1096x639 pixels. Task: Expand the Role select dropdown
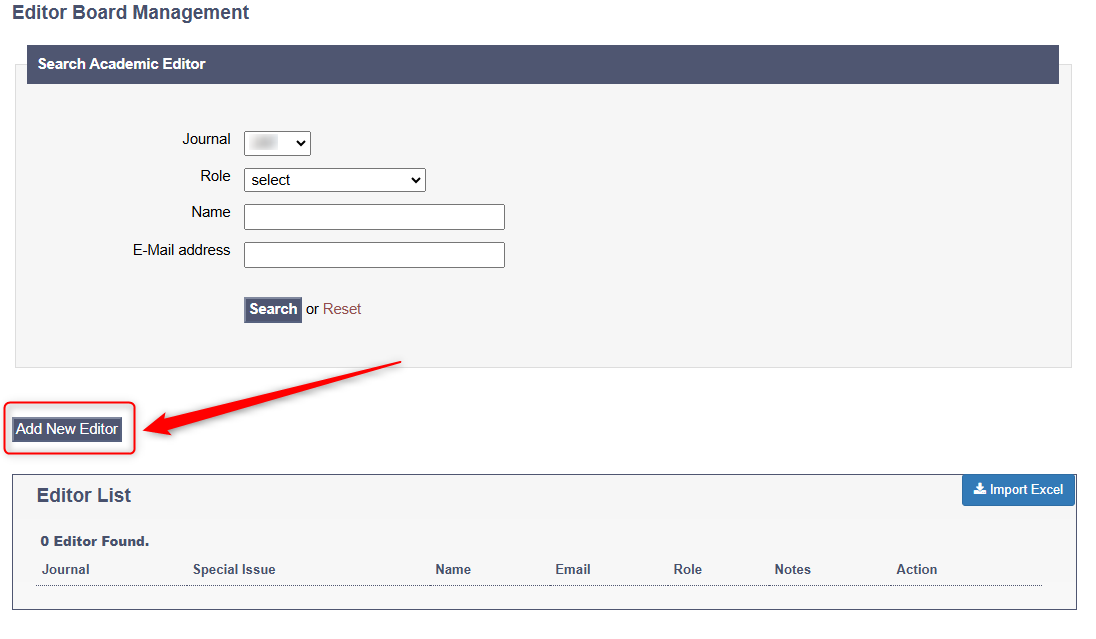pyautogui.click(x=334, y=180)
